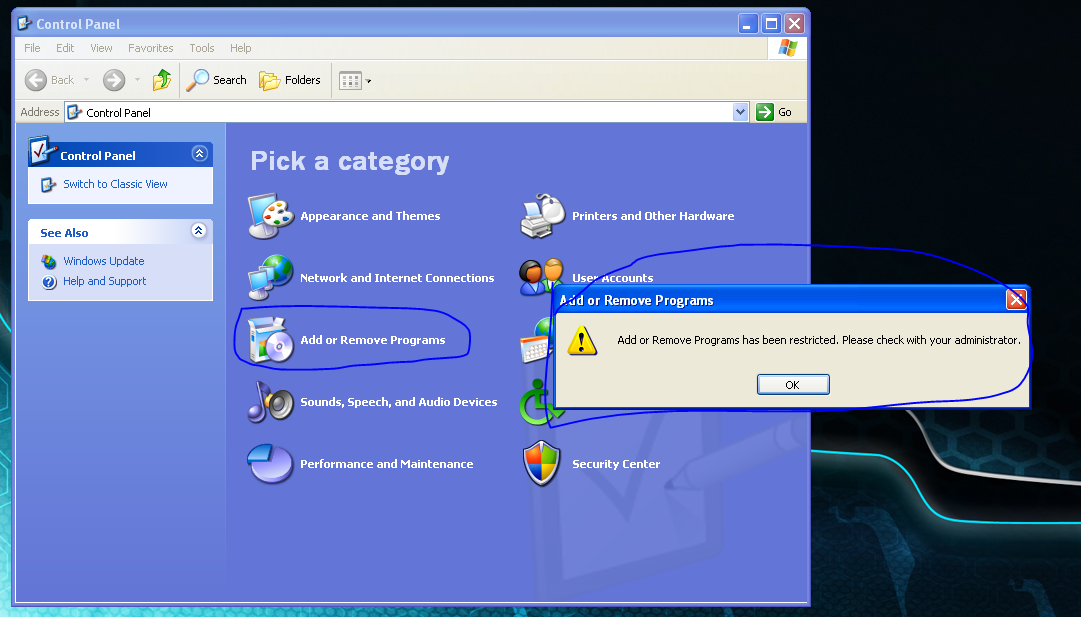Open the Views dropdown arrow
Image resolution: width=1081 pixels, height=617 pixels.
coord(368,81)
